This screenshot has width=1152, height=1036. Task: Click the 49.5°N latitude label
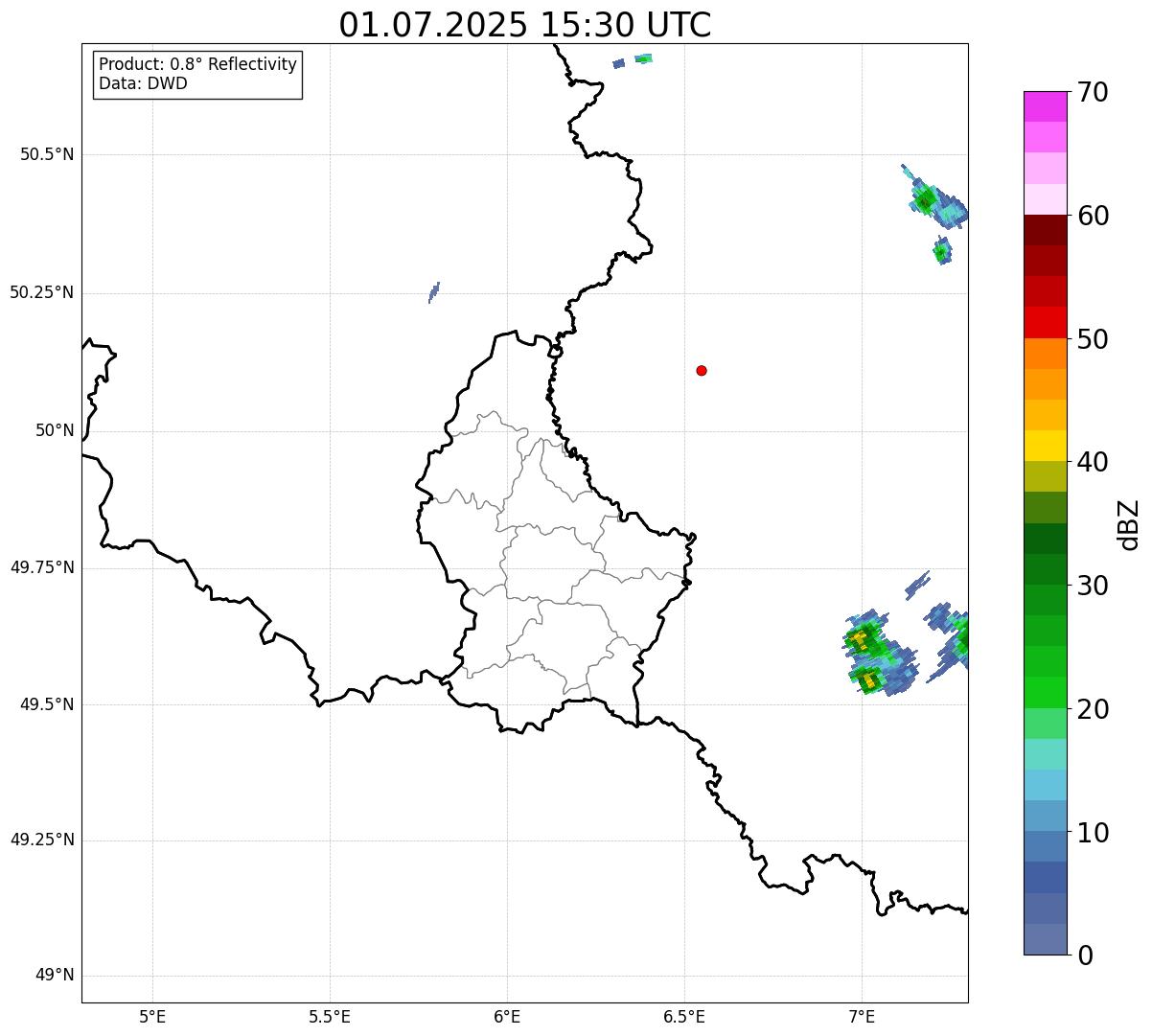47,704
